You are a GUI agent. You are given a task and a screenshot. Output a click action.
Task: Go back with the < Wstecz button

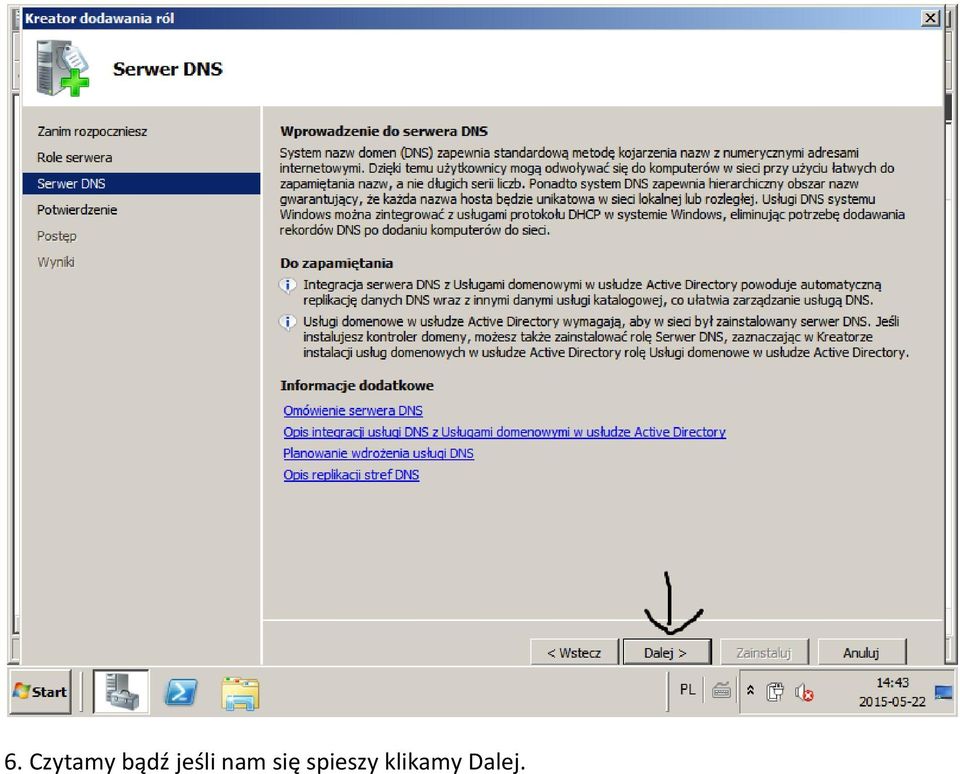[x=574, y=653]
